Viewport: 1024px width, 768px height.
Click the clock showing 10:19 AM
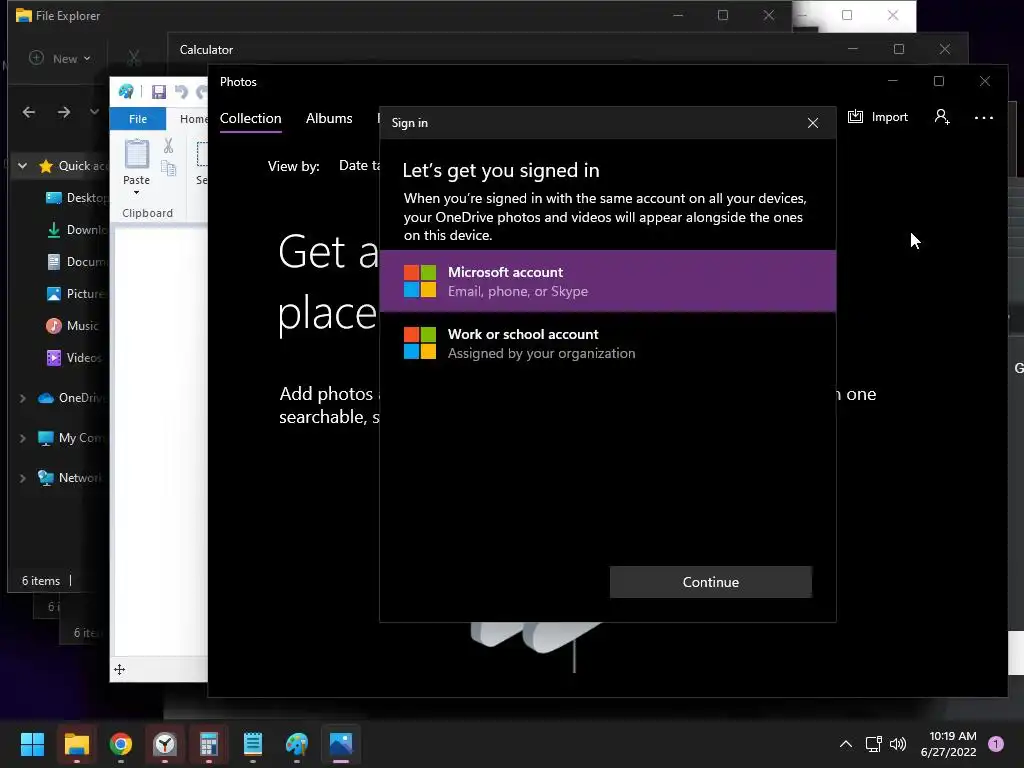(x=952, y=736)
